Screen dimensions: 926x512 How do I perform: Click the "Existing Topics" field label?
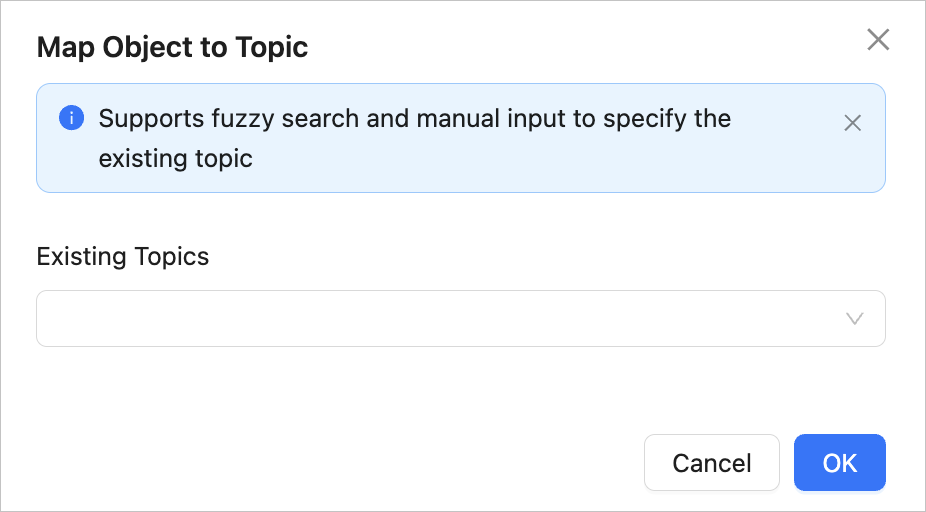coord(123,256)
